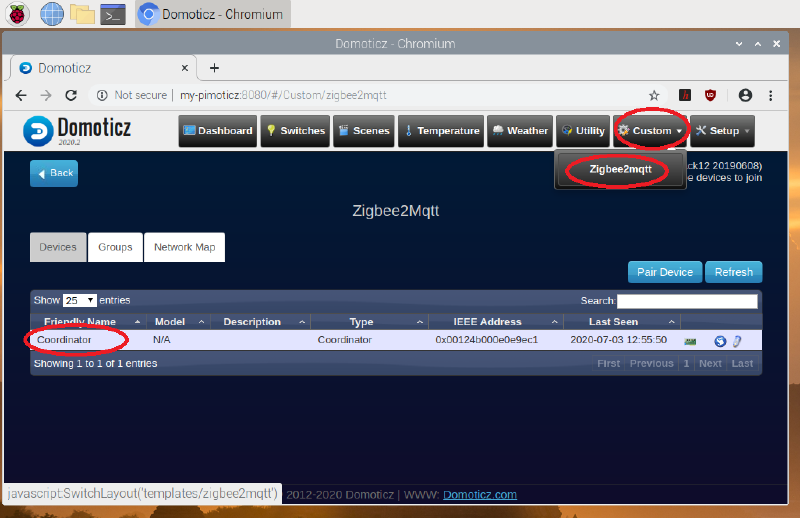
Task: Click the browser forward arrow
Action: pyautogui.click(x=46, y=95)
